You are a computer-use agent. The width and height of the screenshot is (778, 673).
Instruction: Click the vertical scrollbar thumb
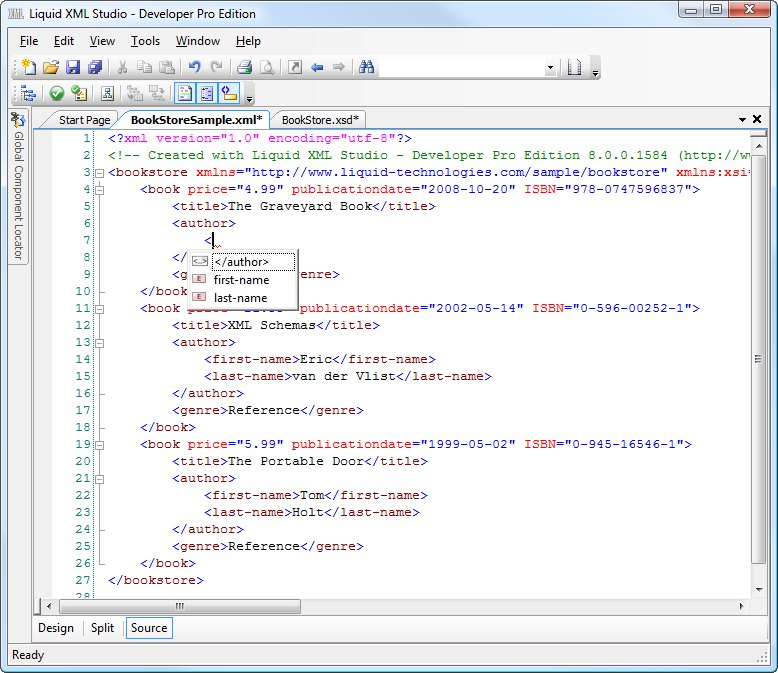[x=758, y=358]
